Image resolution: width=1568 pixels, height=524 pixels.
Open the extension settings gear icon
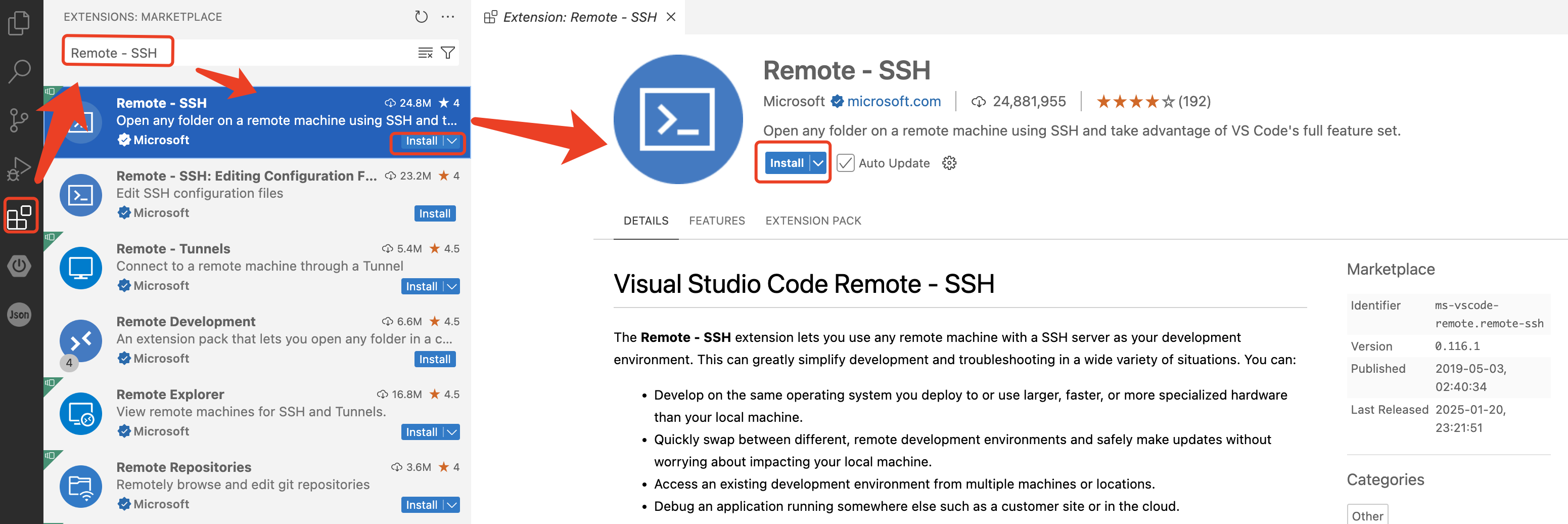[949, 163]
